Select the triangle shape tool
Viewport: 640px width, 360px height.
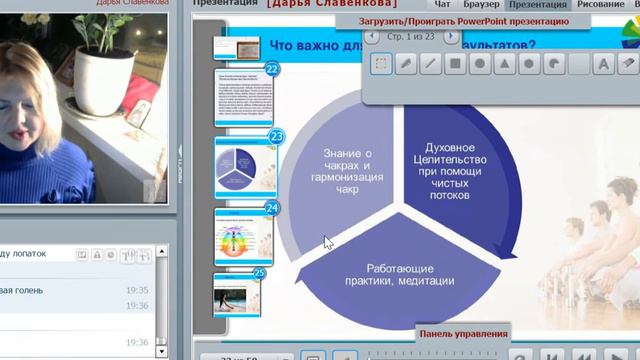tap(504, 64)
